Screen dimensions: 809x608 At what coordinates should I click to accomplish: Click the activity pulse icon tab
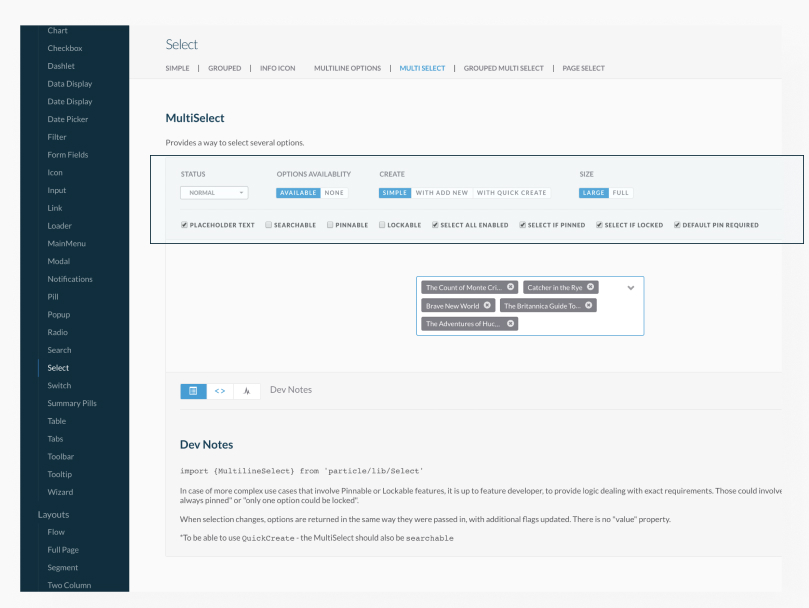[x=247, y=391]
